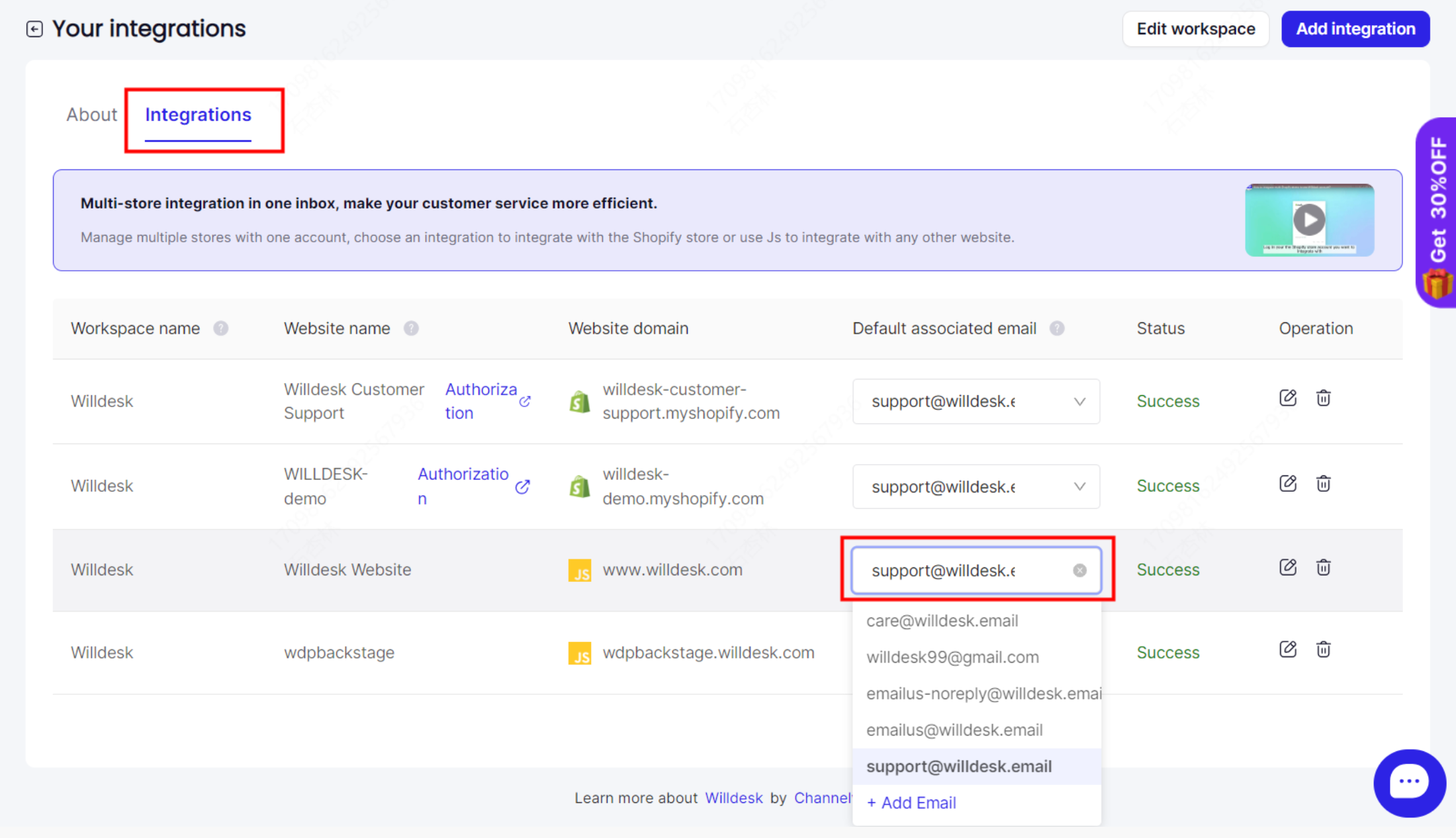The width and height of the screenshot is (1456, 838).
Task: Open Authorization link for WILLDESK-demo
Action: [x=463, y=486]
